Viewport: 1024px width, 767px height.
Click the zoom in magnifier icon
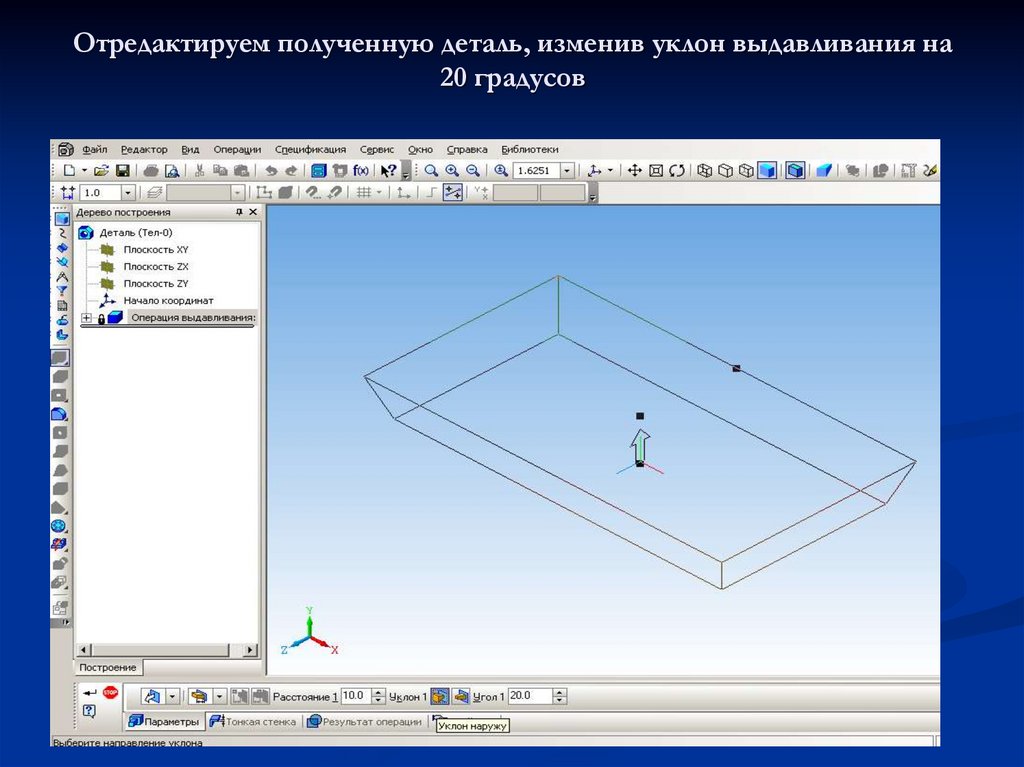pyautogui.click(x=452, y=171)
